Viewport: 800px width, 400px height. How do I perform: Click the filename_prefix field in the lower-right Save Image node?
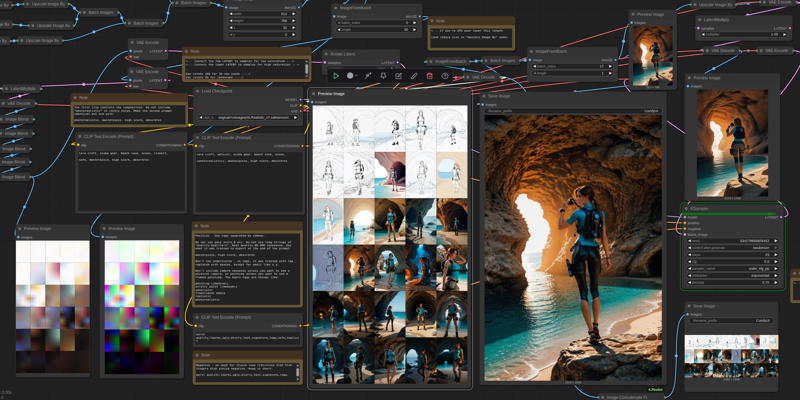click(x=731, y=320)
